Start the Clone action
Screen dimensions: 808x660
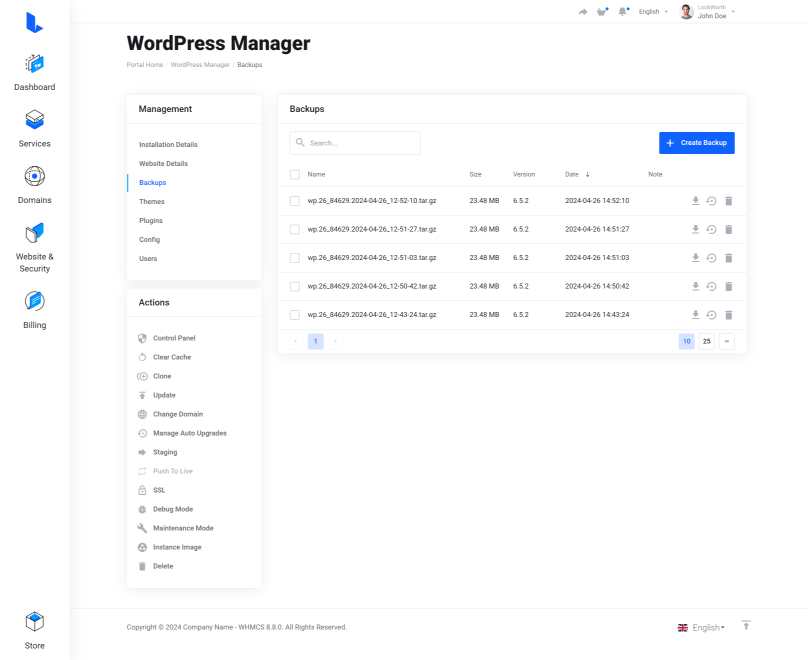coord(155,377)
